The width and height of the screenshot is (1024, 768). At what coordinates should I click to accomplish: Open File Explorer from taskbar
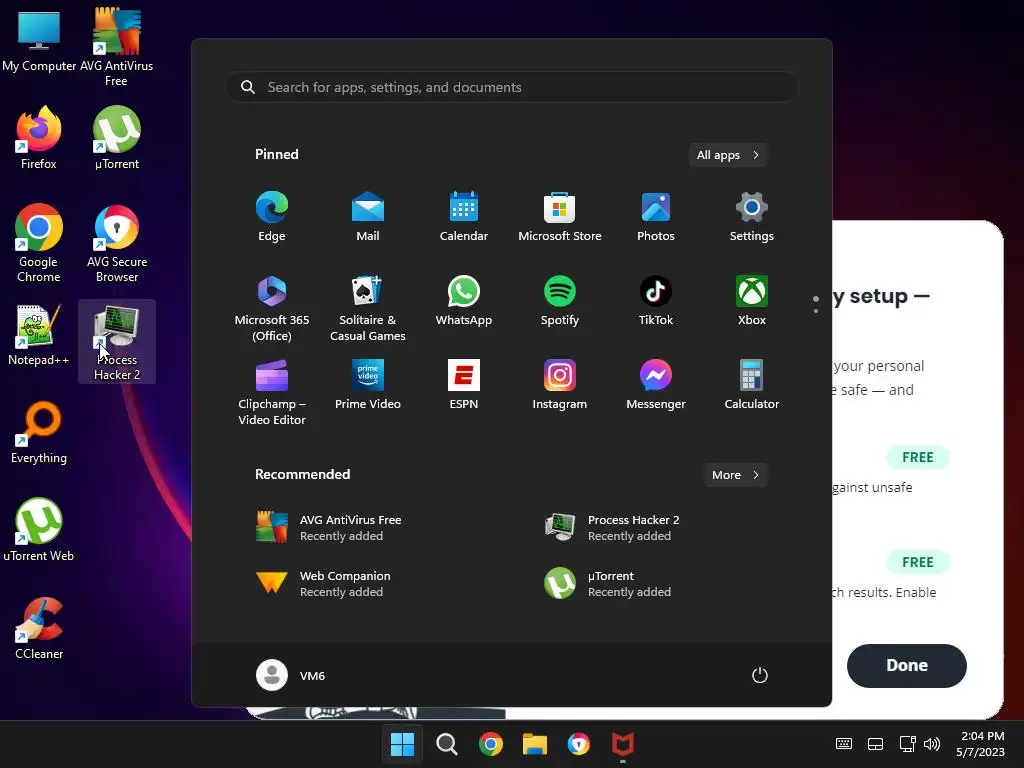pyautogui.click(x=534, y=744)
